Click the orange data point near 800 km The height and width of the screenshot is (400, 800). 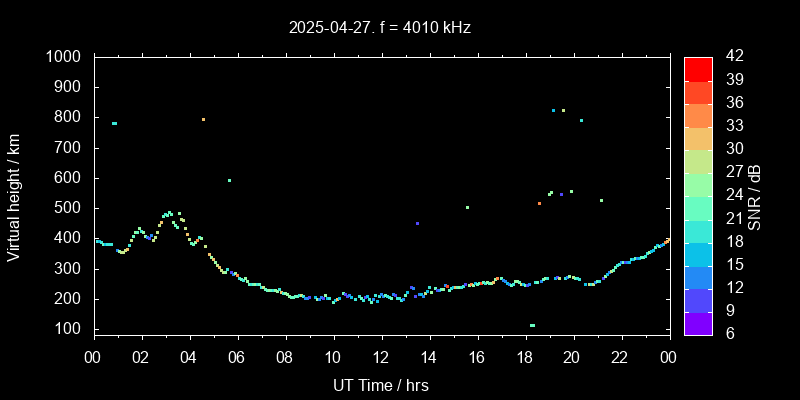coord(203,119)
